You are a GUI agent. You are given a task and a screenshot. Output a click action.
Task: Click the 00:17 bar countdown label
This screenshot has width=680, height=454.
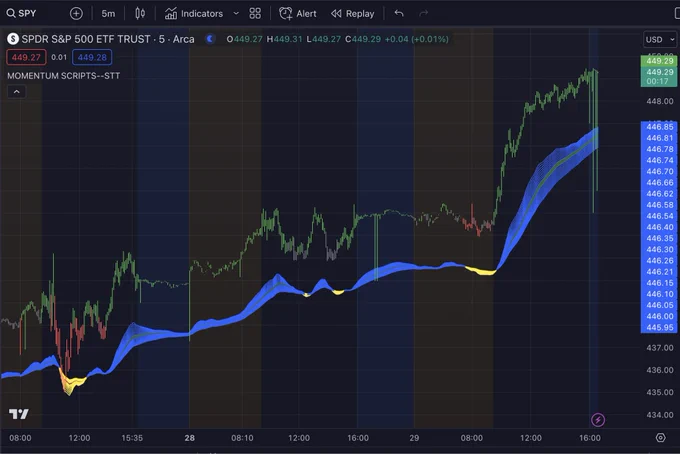pos(657,81)
